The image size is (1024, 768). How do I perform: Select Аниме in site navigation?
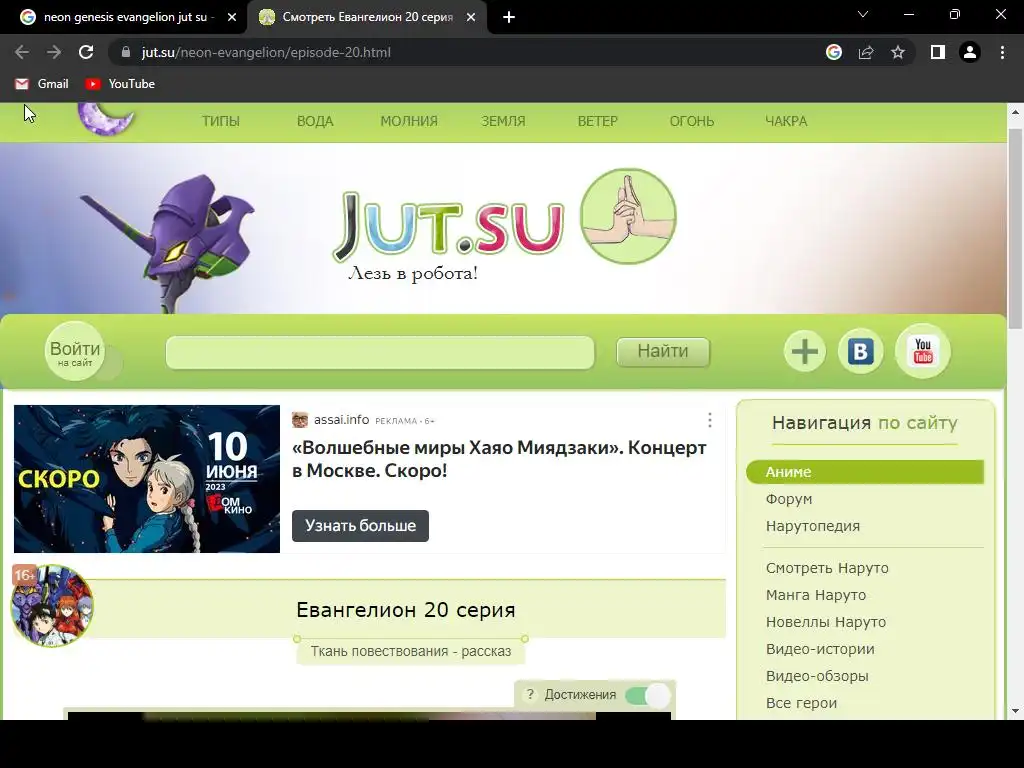865,472
